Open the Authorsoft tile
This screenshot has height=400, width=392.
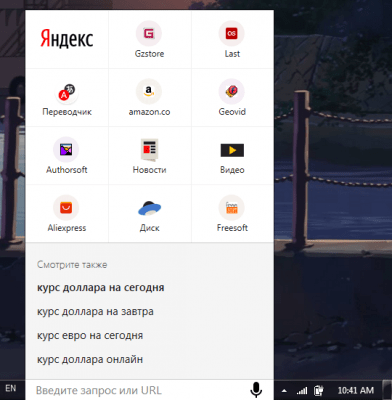coord(67,155)
